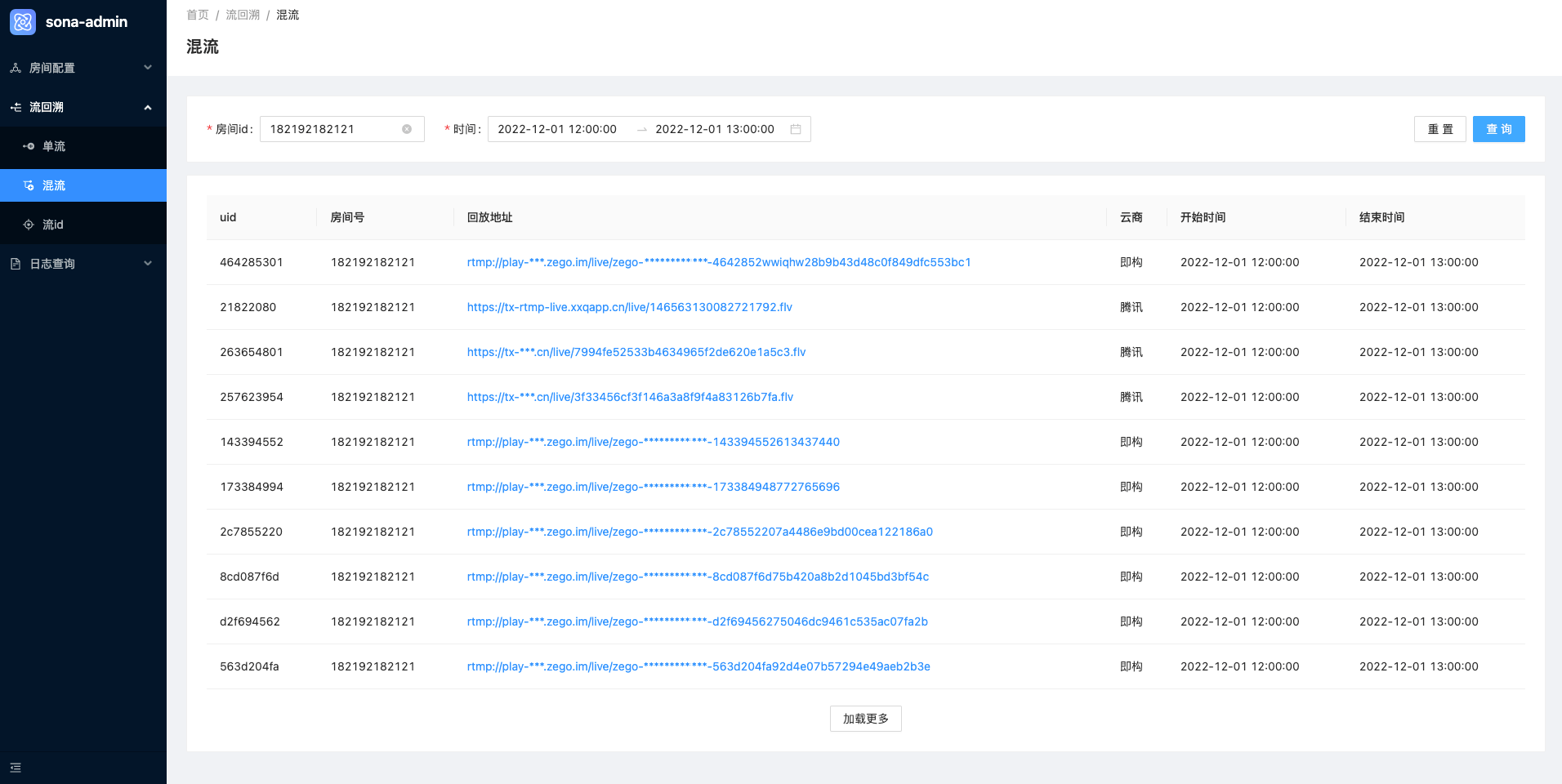Click the 房间配置 sidebar icon
Screen dimensions: 1562x784
click(16, 68)
